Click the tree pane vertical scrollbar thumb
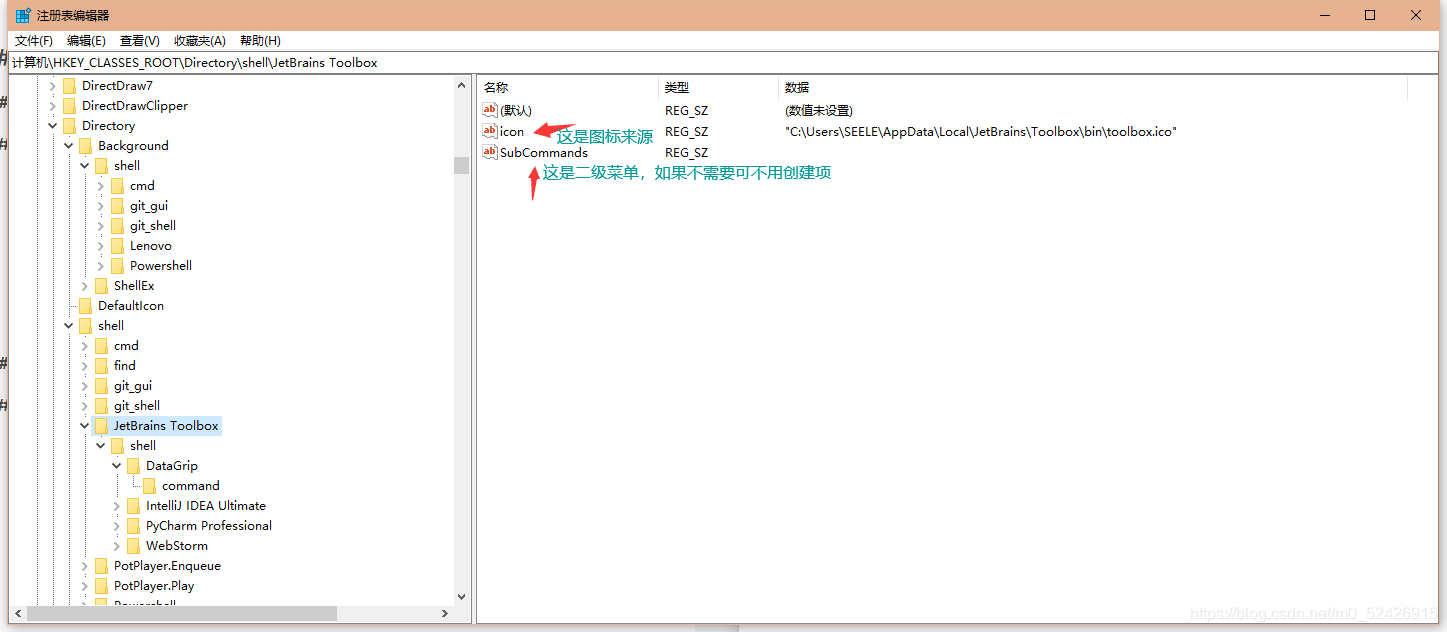Viewport: 1447px width, 632px height. (x=461, y=165)
